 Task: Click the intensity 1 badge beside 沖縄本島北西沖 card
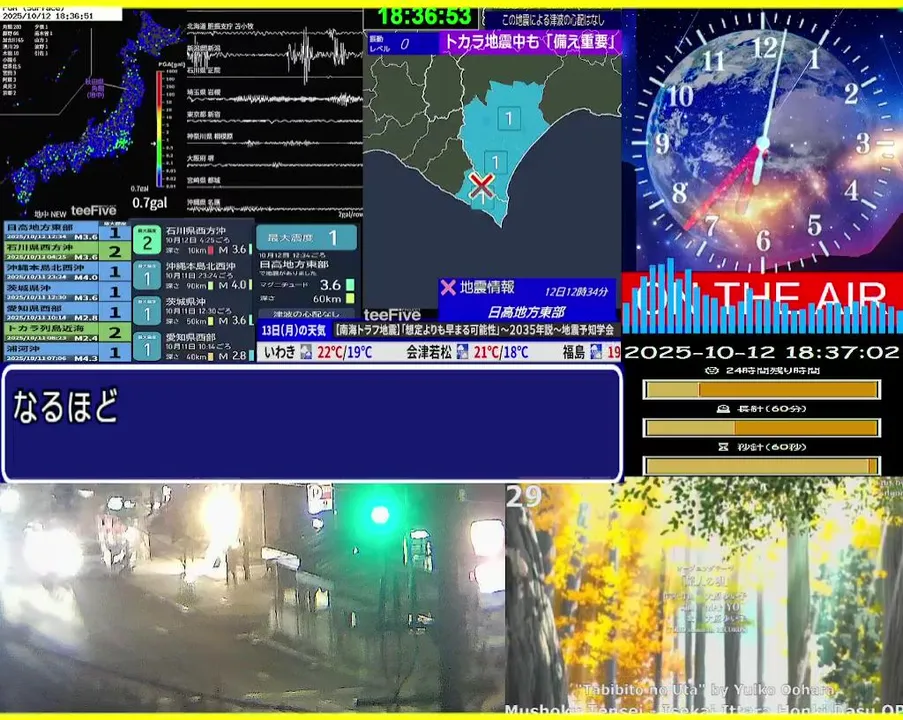(147, 276)
